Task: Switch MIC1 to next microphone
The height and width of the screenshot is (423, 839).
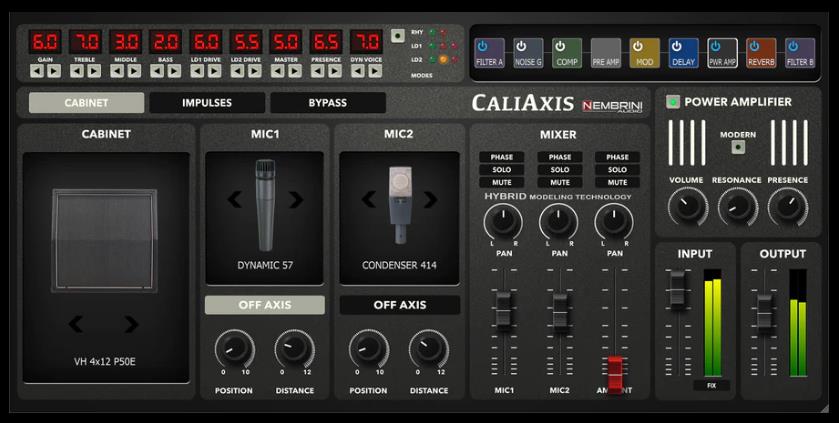Action: tap(296, 199)
